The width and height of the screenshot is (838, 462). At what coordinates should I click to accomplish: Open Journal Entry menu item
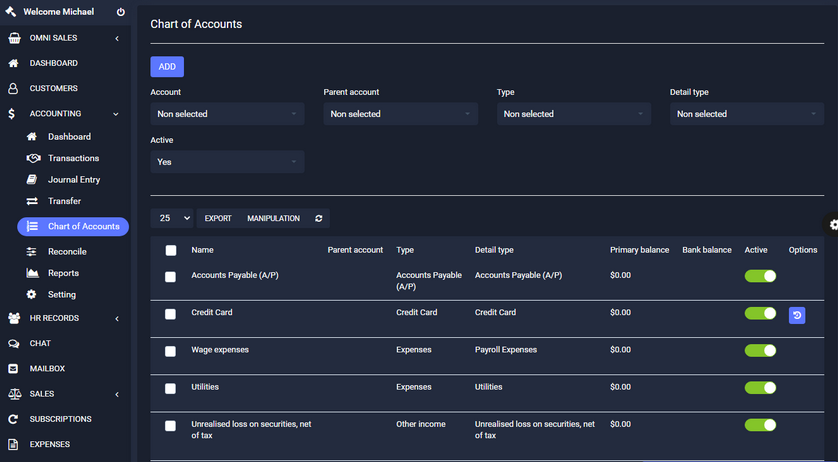click(x=74, y=180)
